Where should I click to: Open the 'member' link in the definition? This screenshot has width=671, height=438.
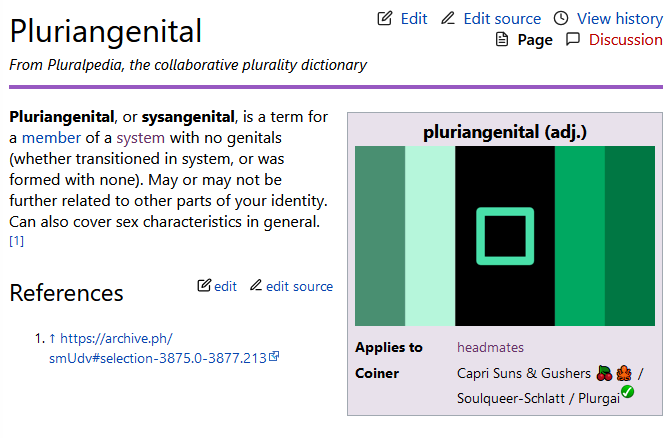click(x=50, y=138)
